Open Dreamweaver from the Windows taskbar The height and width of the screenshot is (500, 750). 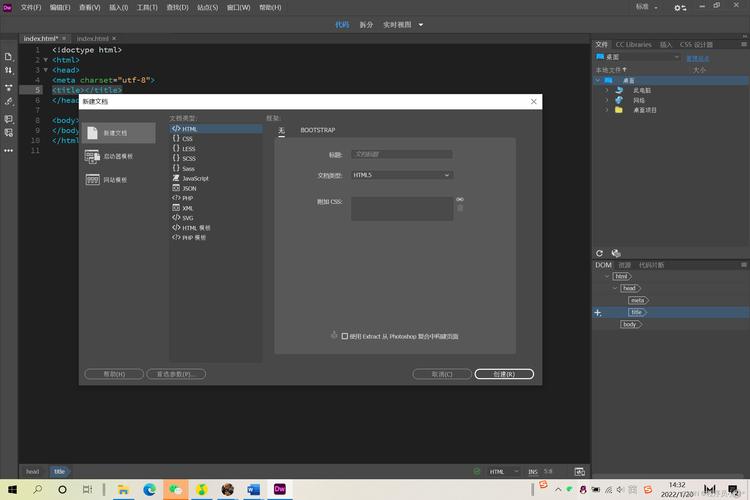click(x=280, y=489)
